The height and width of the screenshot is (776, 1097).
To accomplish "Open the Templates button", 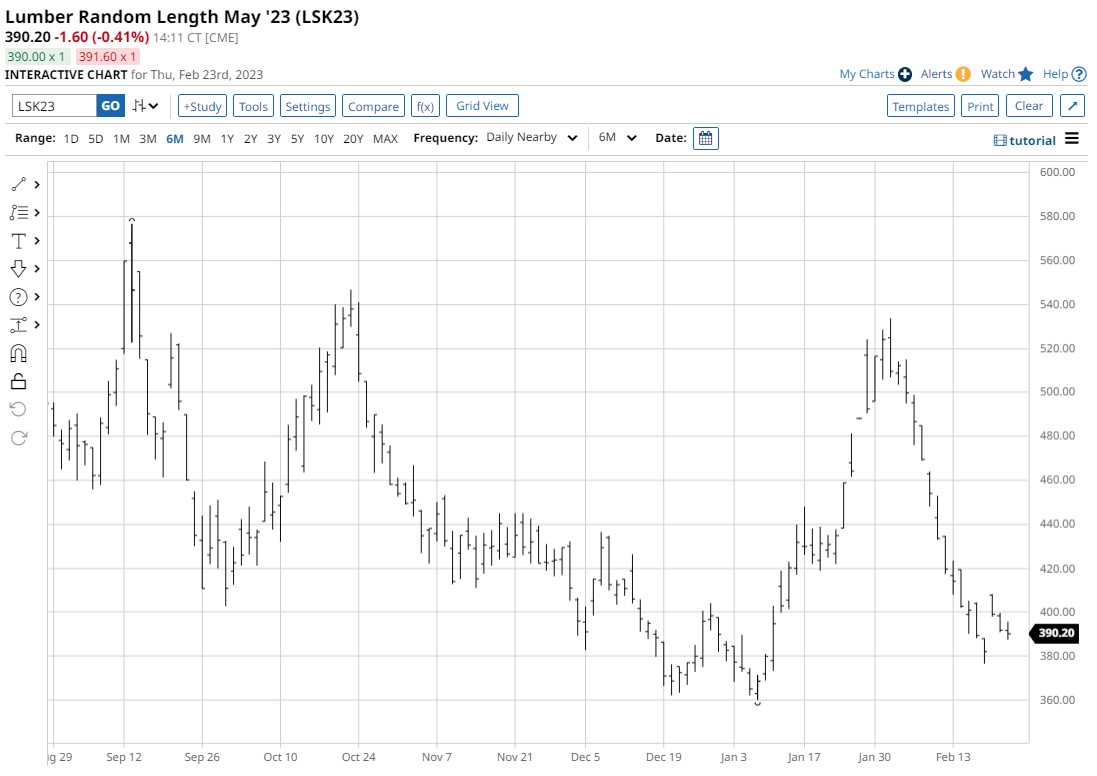I will pos(920,106).
